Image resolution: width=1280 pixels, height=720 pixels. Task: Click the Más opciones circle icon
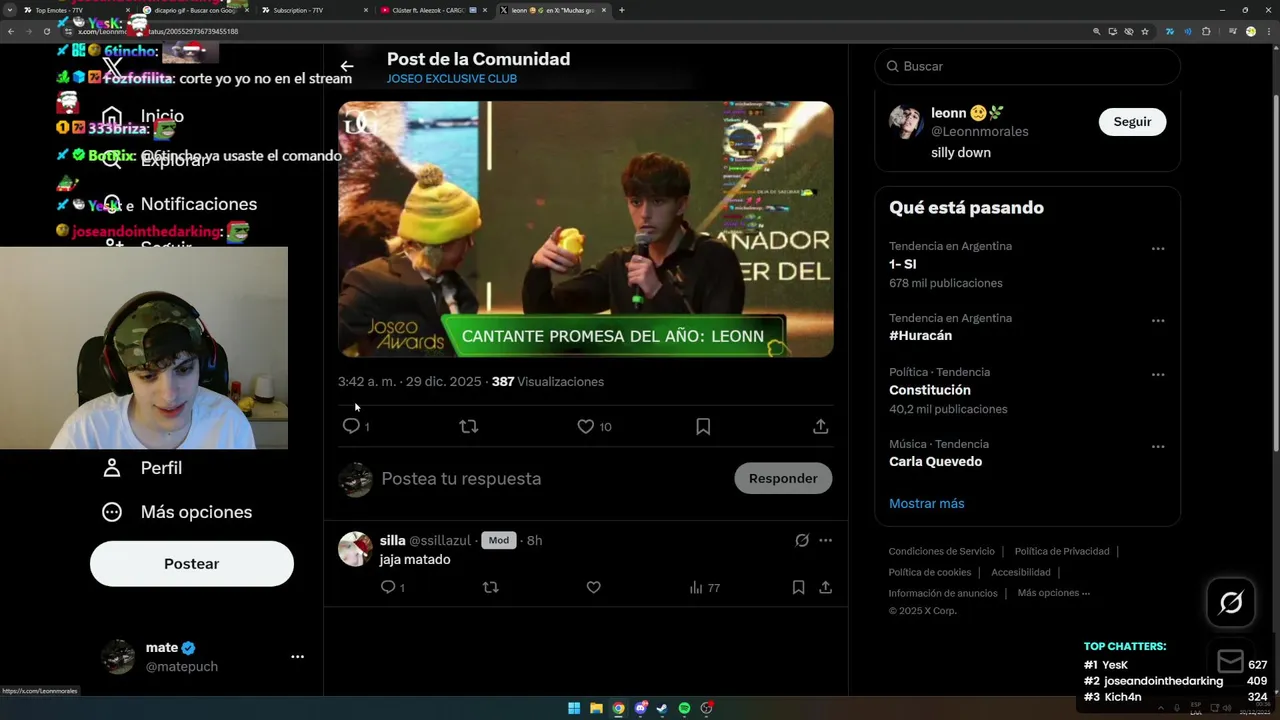tap(112, 512)
